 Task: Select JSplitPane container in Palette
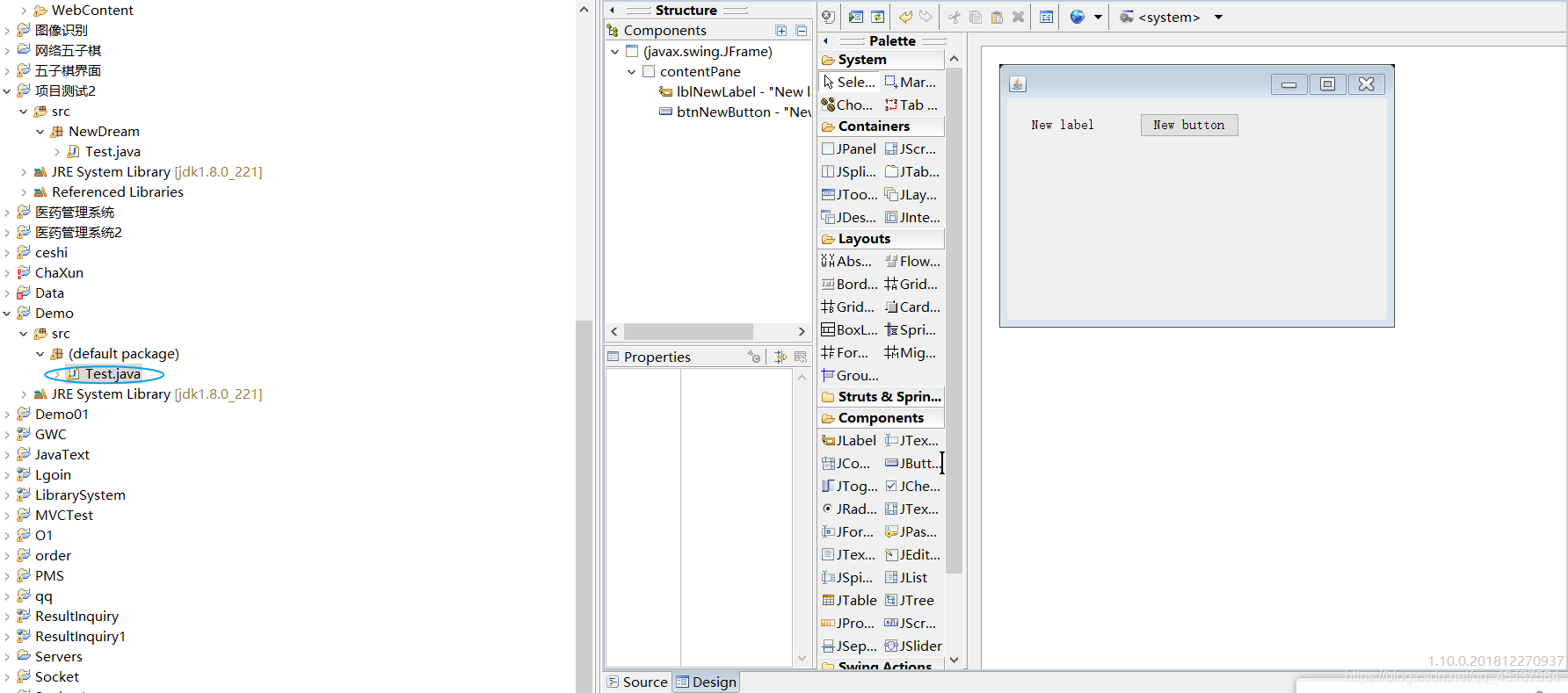(849, 171)
